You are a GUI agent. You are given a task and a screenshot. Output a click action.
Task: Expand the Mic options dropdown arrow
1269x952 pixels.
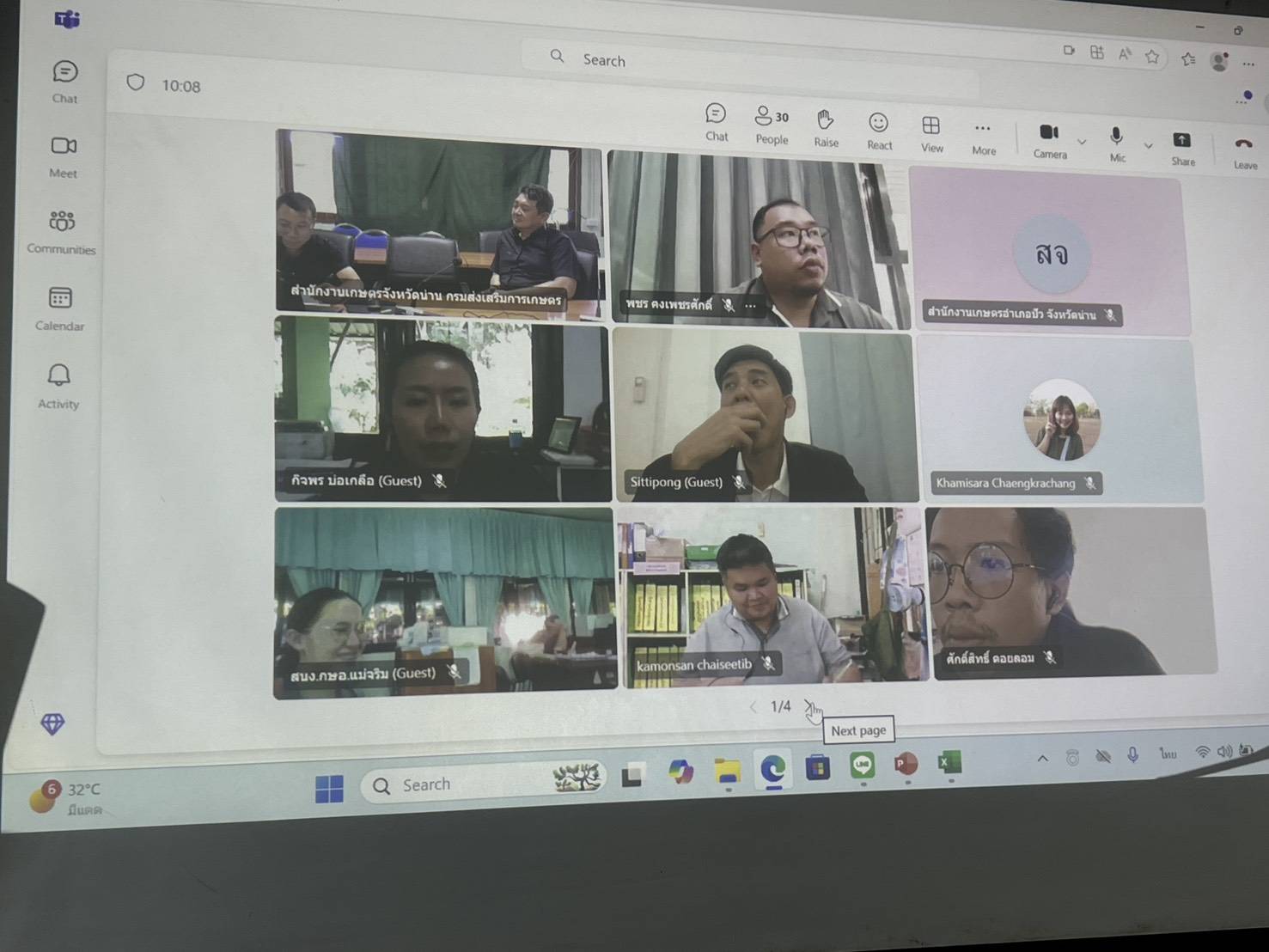[x=1148, y=146]
